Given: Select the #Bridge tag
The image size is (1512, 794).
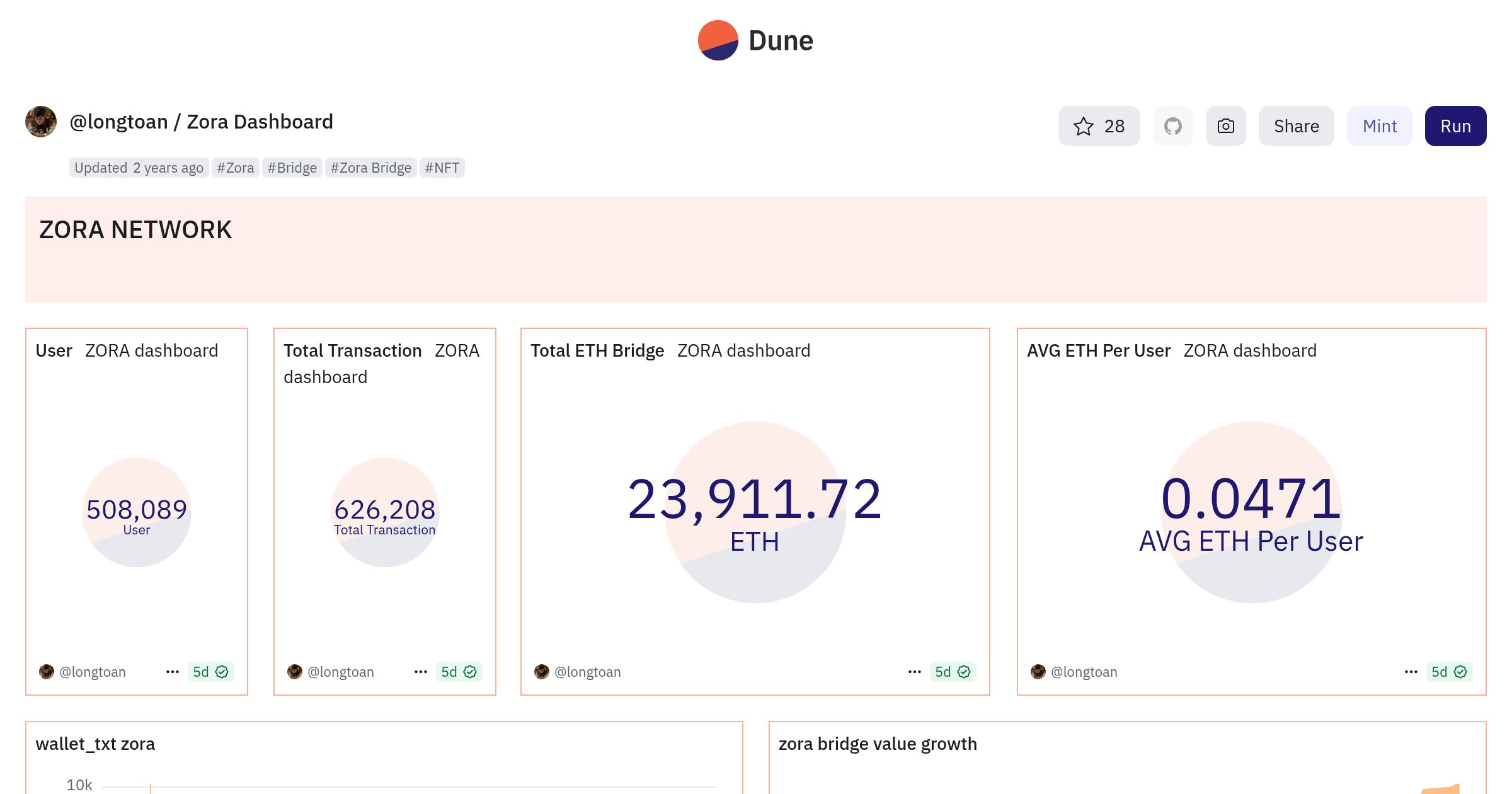Looking at the screenshot, I should (x=292, y=168).
